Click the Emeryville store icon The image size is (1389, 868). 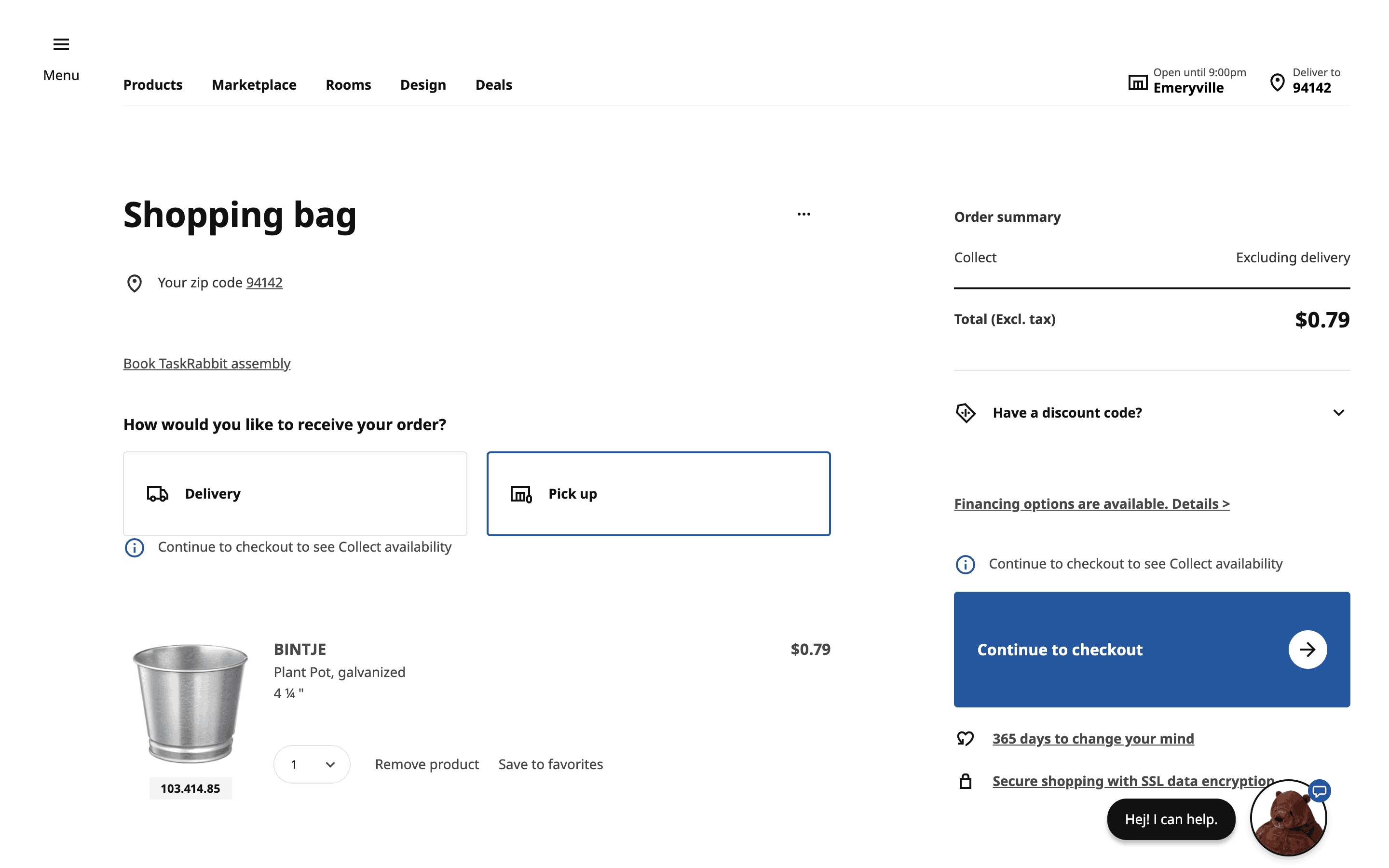(1137, 82)
